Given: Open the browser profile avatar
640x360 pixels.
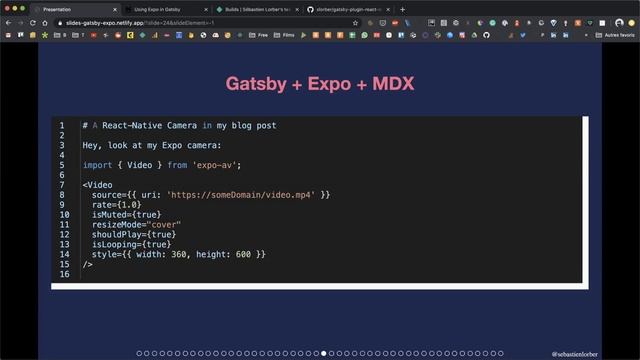Looking at the screenshot, I should (619, 23).
